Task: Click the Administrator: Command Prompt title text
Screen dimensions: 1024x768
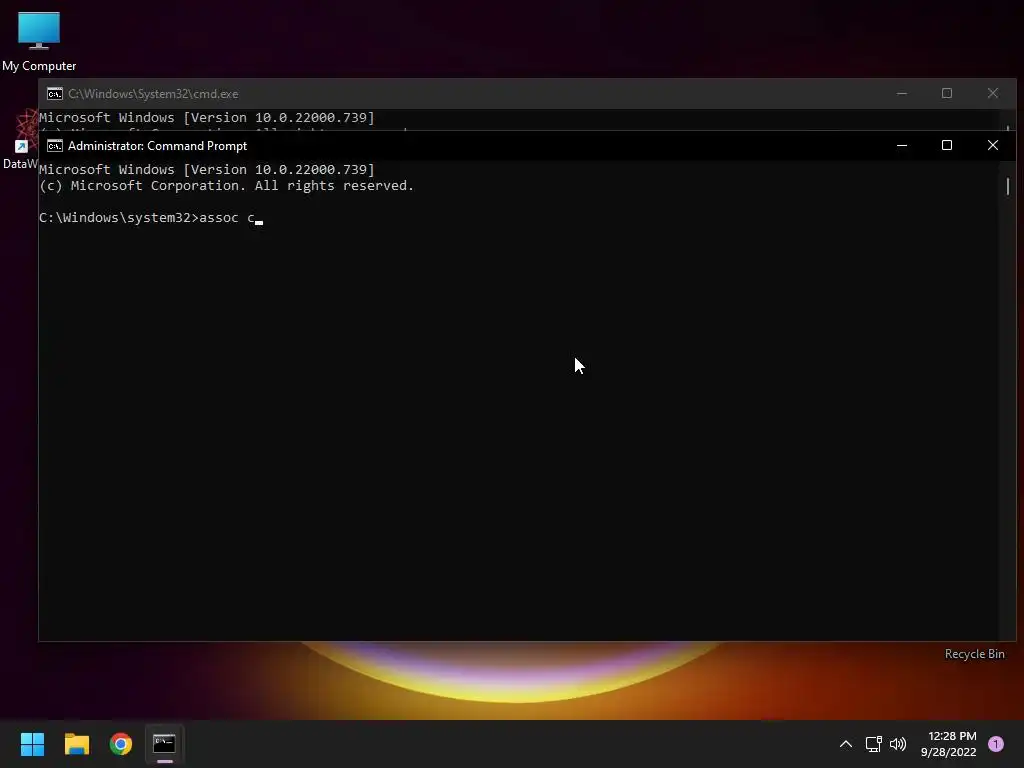Action: pyautogui.click(x=157, y=146)
